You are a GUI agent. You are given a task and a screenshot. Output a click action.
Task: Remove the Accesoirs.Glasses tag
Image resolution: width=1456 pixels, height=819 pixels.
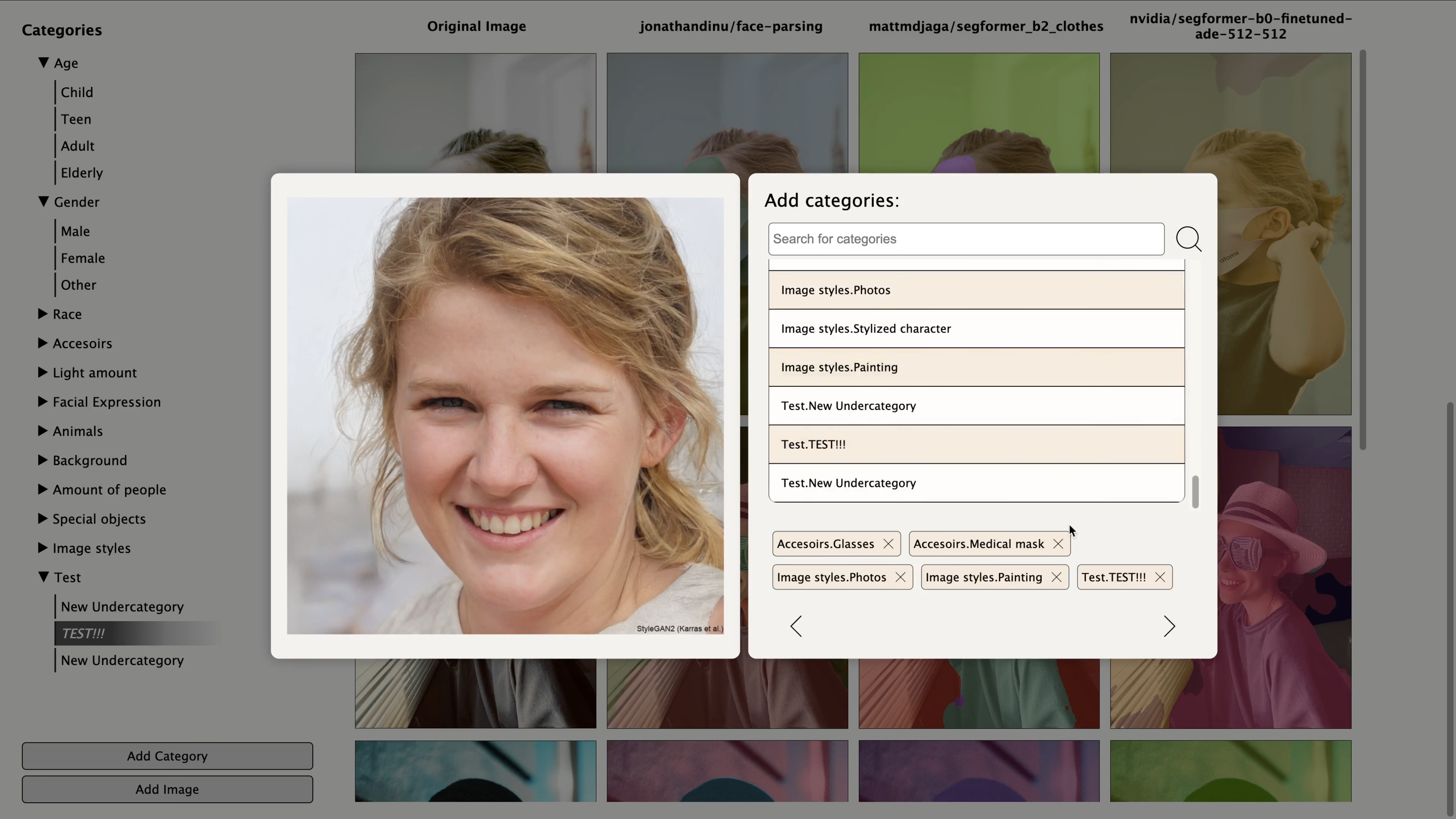tap(888, 544)
